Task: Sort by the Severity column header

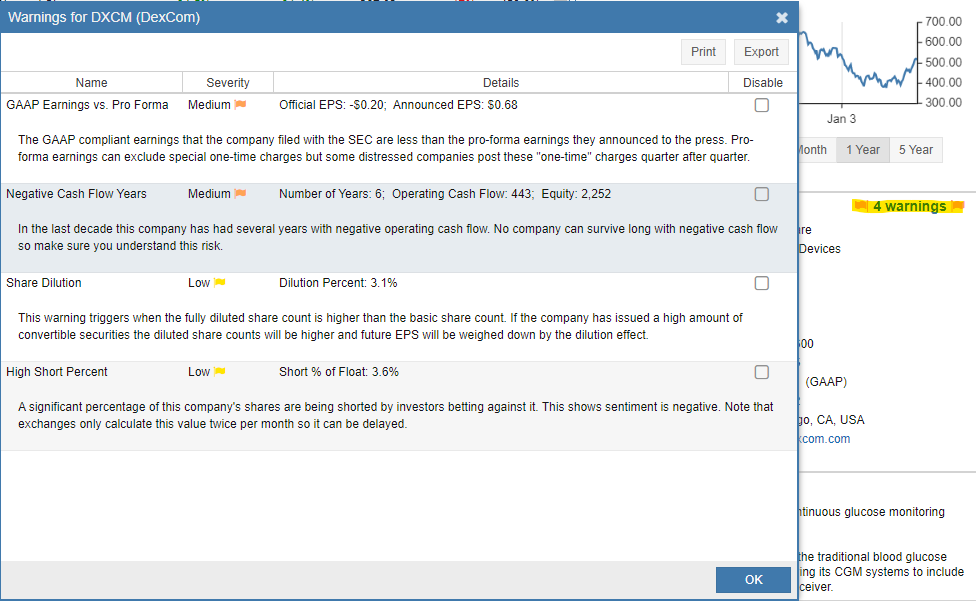Action: 228,83
